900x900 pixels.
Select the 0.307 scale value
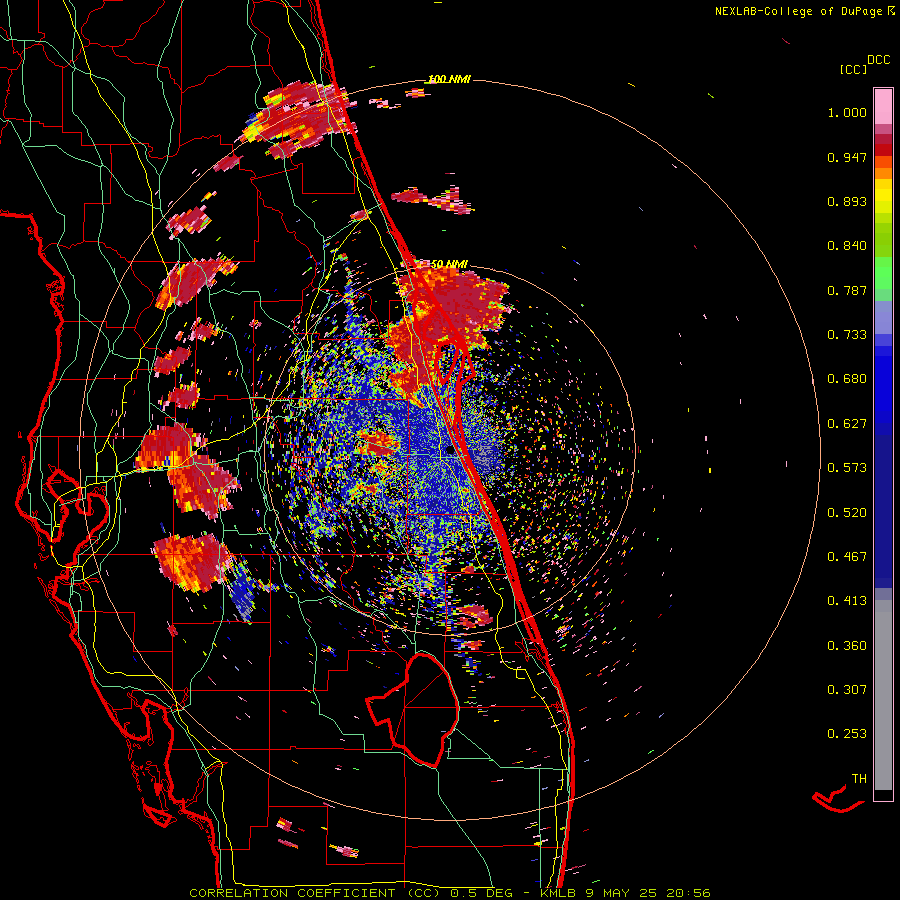pos(847,690)
